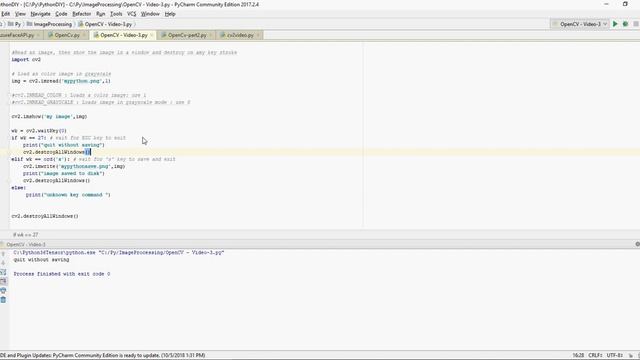Switch to the cv2video.py editor tab
This screenshot has height=360, width=640.
[240, 35]
